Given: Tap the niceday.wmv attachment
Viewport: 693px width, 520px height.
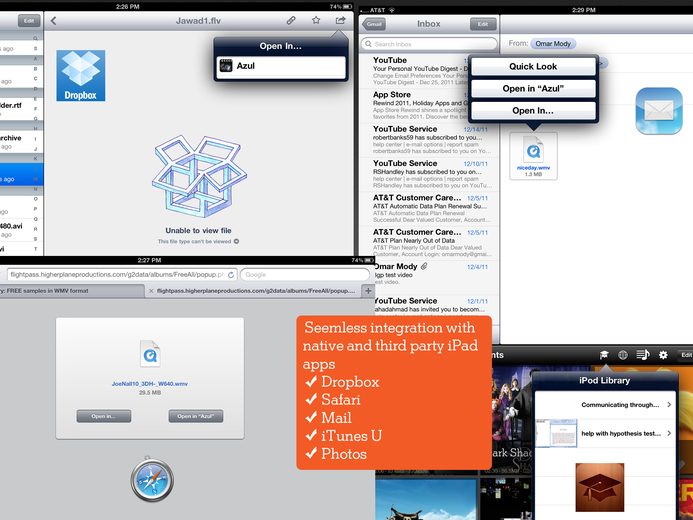Looking at the screenshot, I should pos(533,156).
